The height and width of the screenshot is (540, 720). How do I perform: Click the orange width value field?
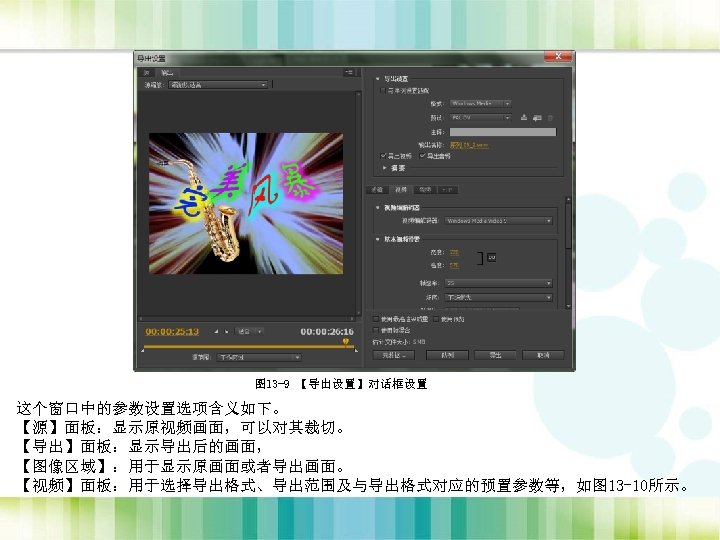pos(454,252)
